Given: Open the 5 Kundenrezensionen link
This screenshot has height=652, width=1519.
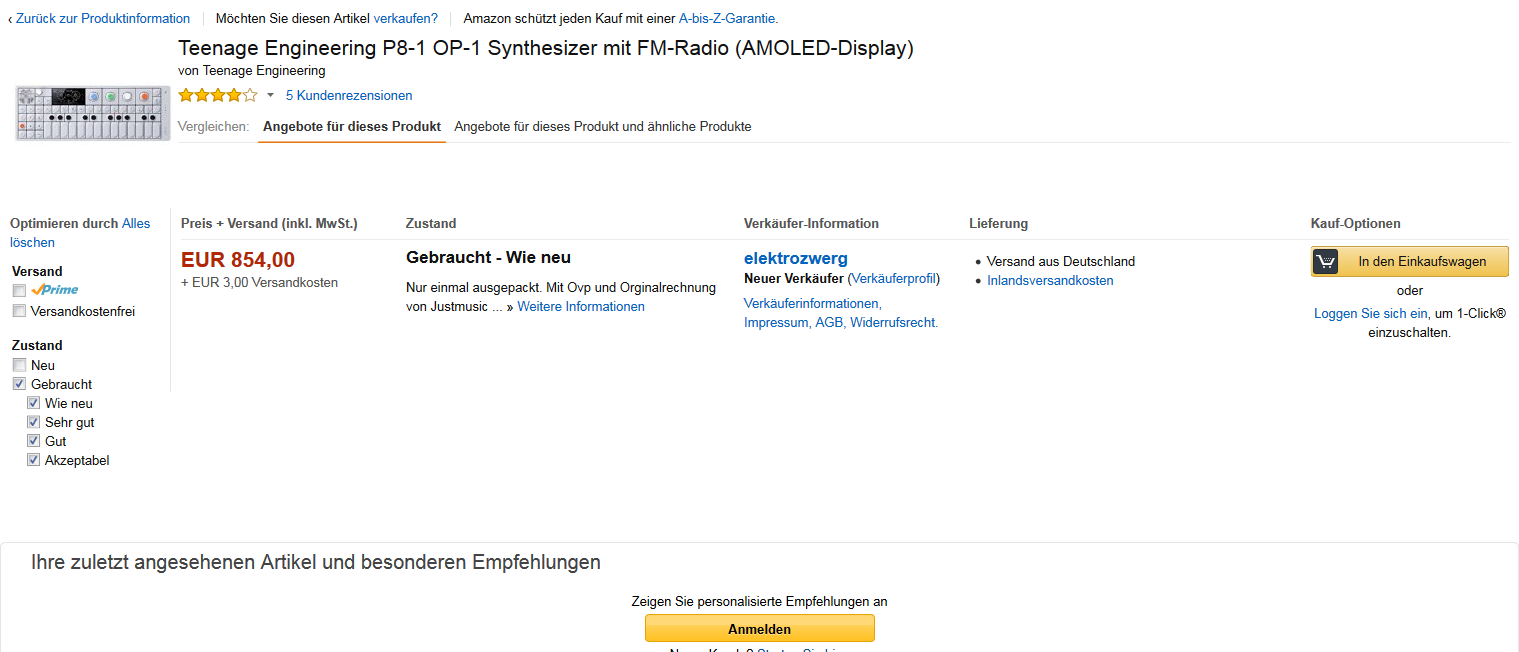Looking at the screenshot, I should click(x=349, y=96).
